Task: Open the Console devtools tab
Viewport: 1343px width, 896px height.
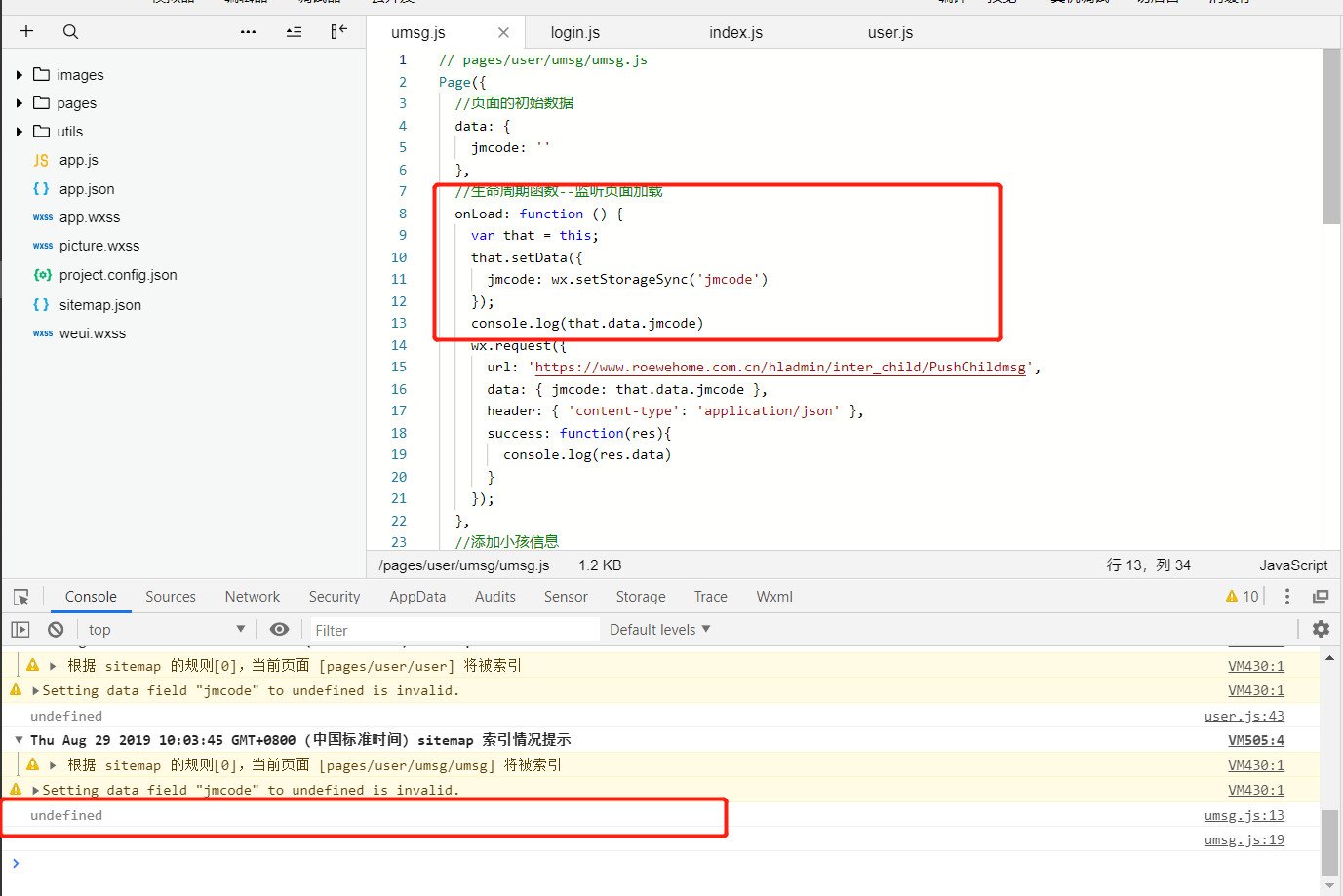Action: click(x=91, y=597)
